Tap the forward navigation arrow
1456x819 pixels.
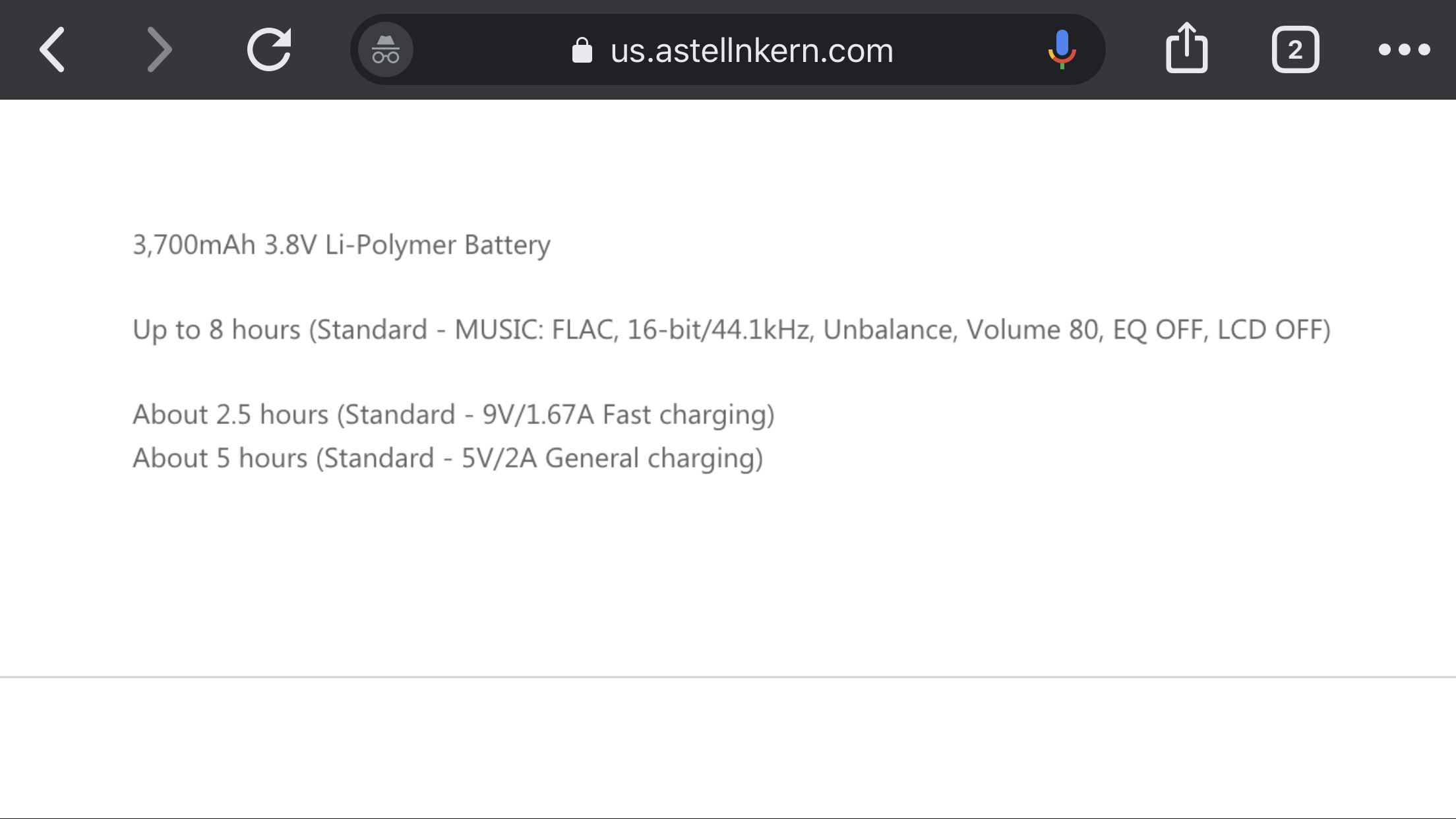pyautogui.click(x=159, y=49)
